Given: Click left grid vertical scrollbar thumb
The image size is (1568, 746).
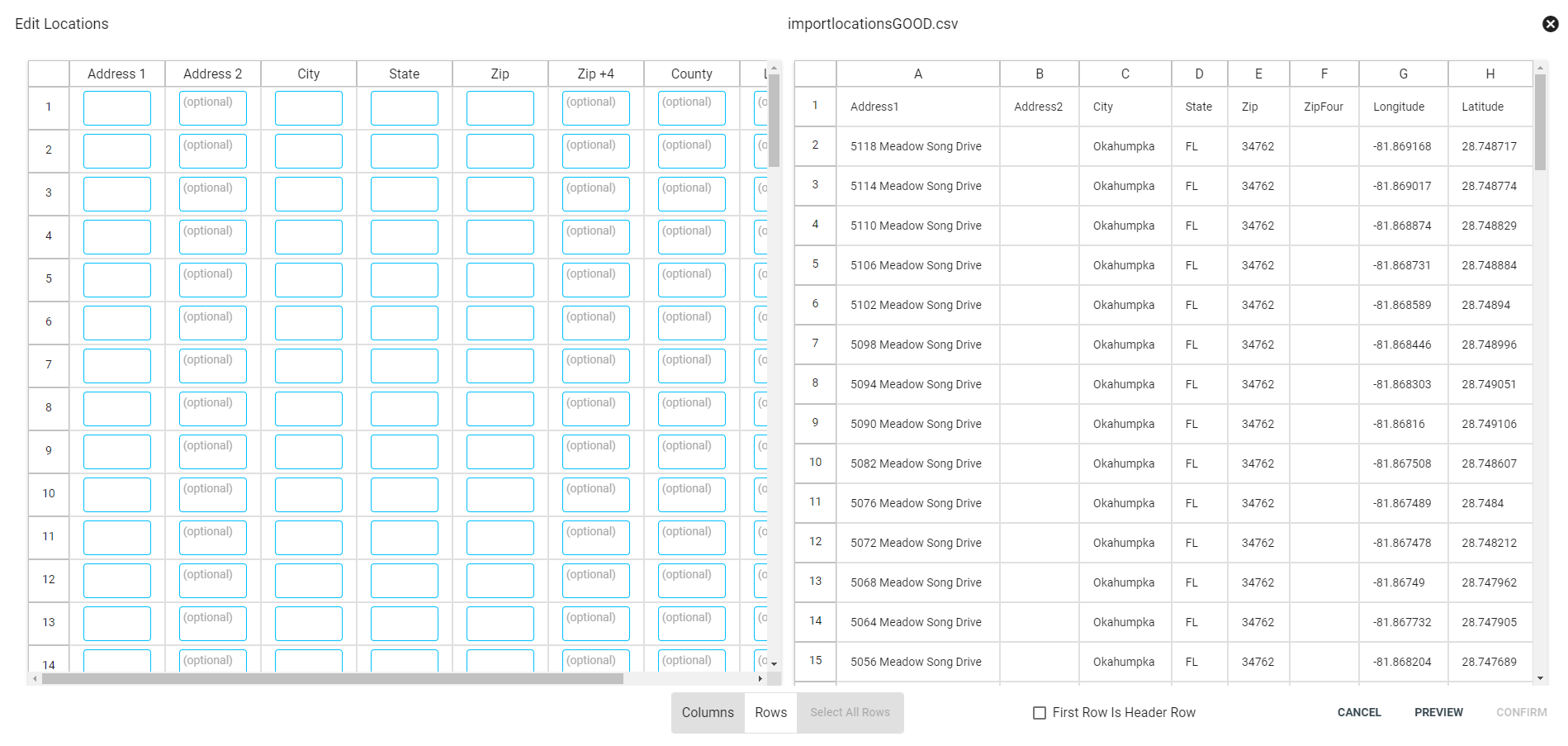Looking at the screenshot, I should point(774,121).
